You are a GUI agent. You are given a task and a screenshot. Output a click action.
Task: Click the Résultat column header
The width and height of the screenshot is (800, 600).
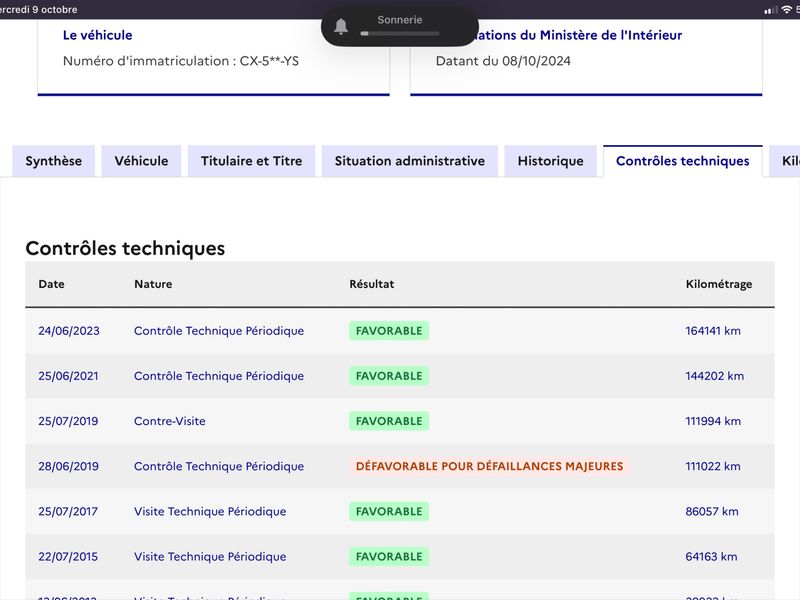tap(371, 284)
